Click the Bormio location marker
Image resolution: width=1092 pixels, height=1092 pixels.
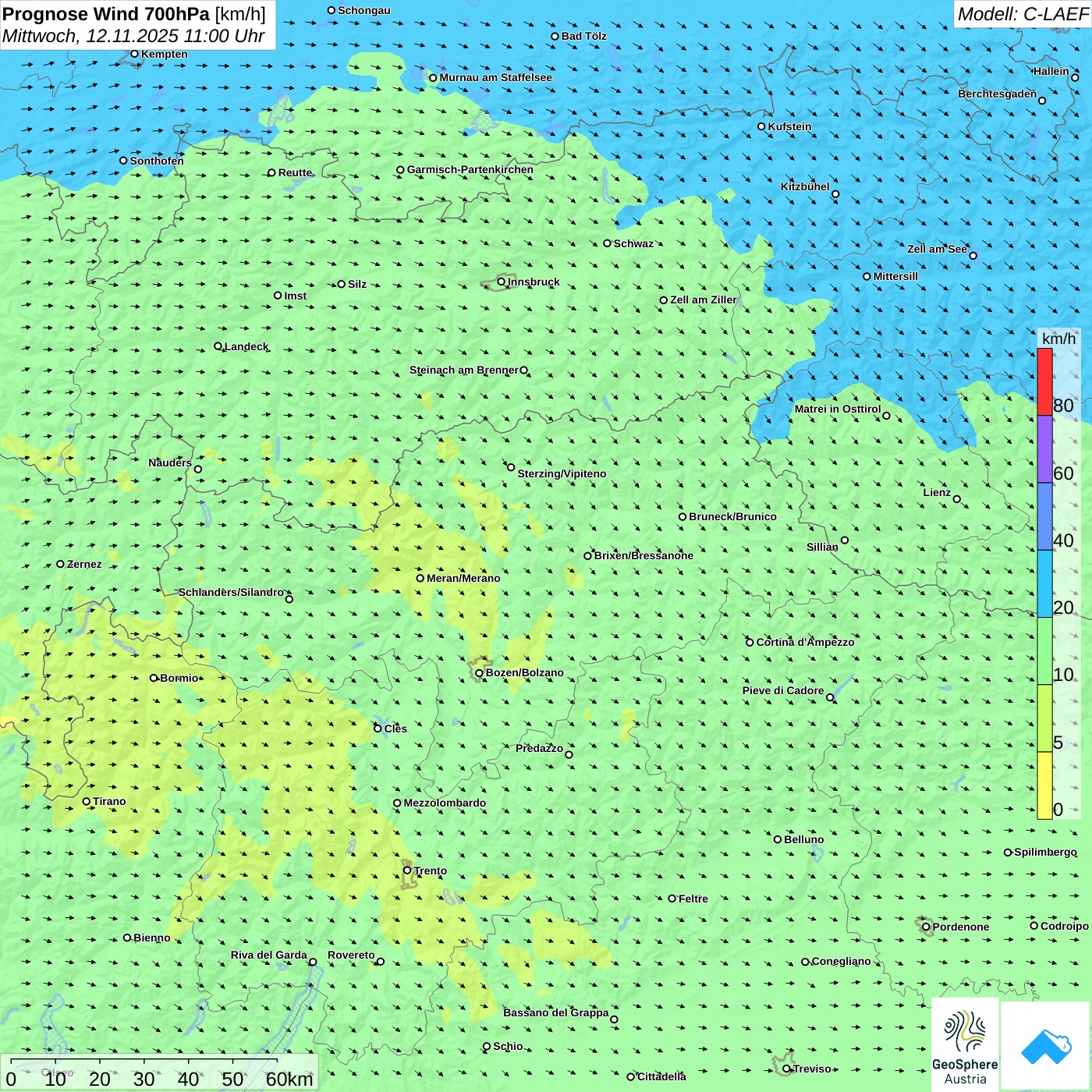[x=154, y=678]
